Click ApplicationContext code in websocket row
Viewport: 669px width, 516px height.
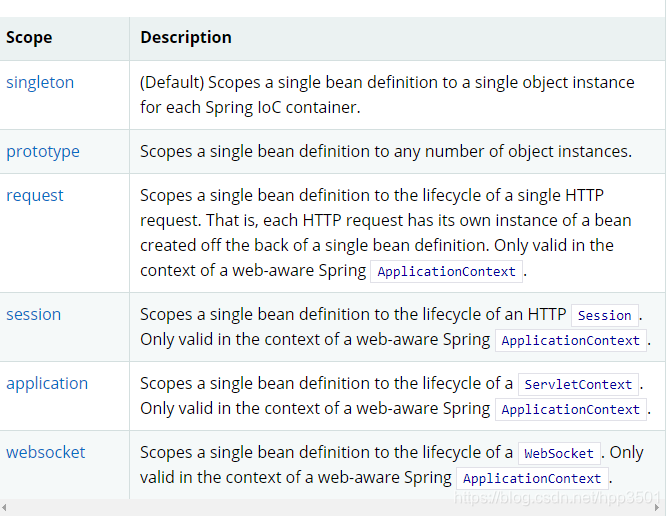(x=532, y=479)
